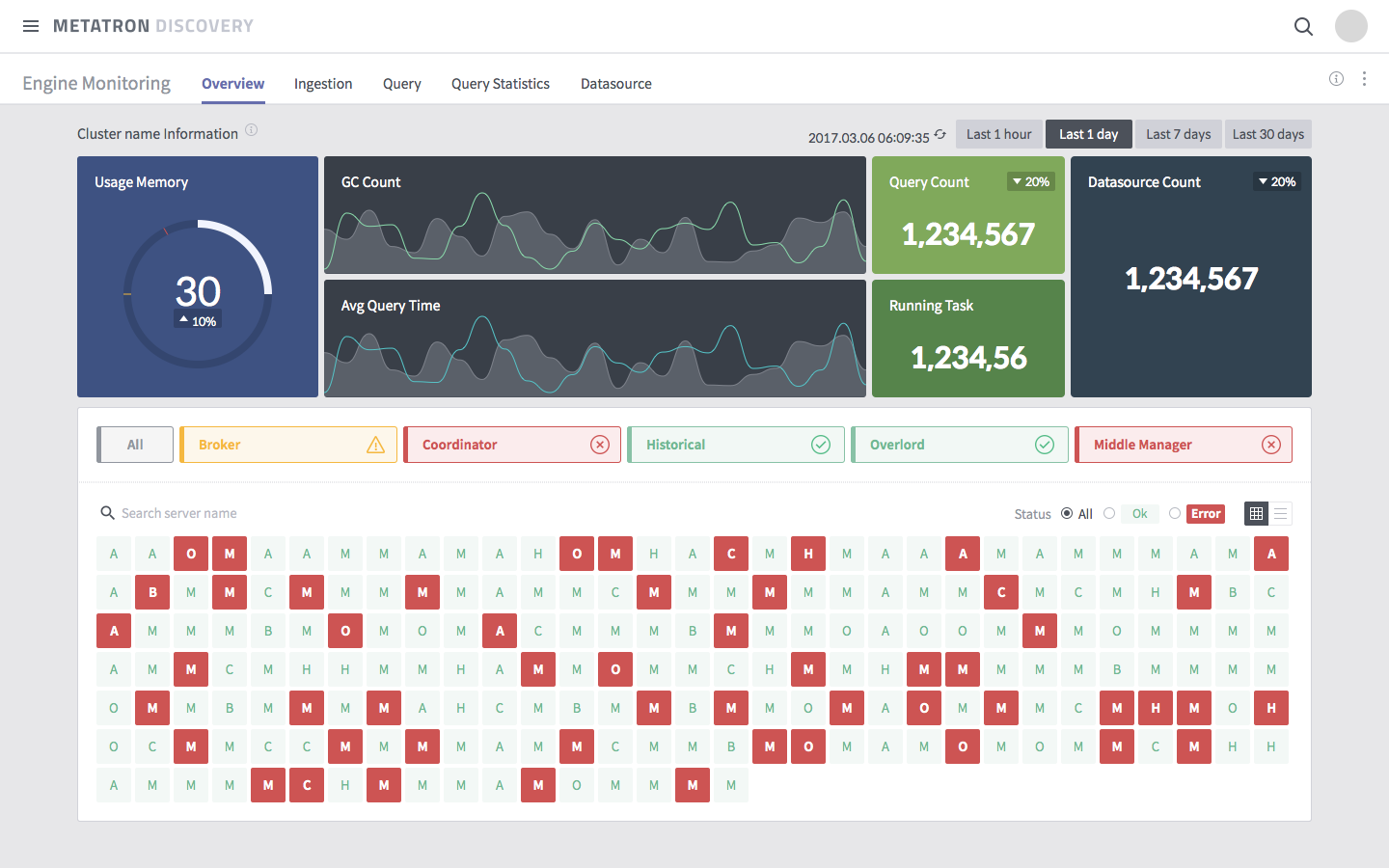Click the 10% increase indicator in Usage Memory
The height and width of the screenshot is (868, 1389).
pos(198,321)
